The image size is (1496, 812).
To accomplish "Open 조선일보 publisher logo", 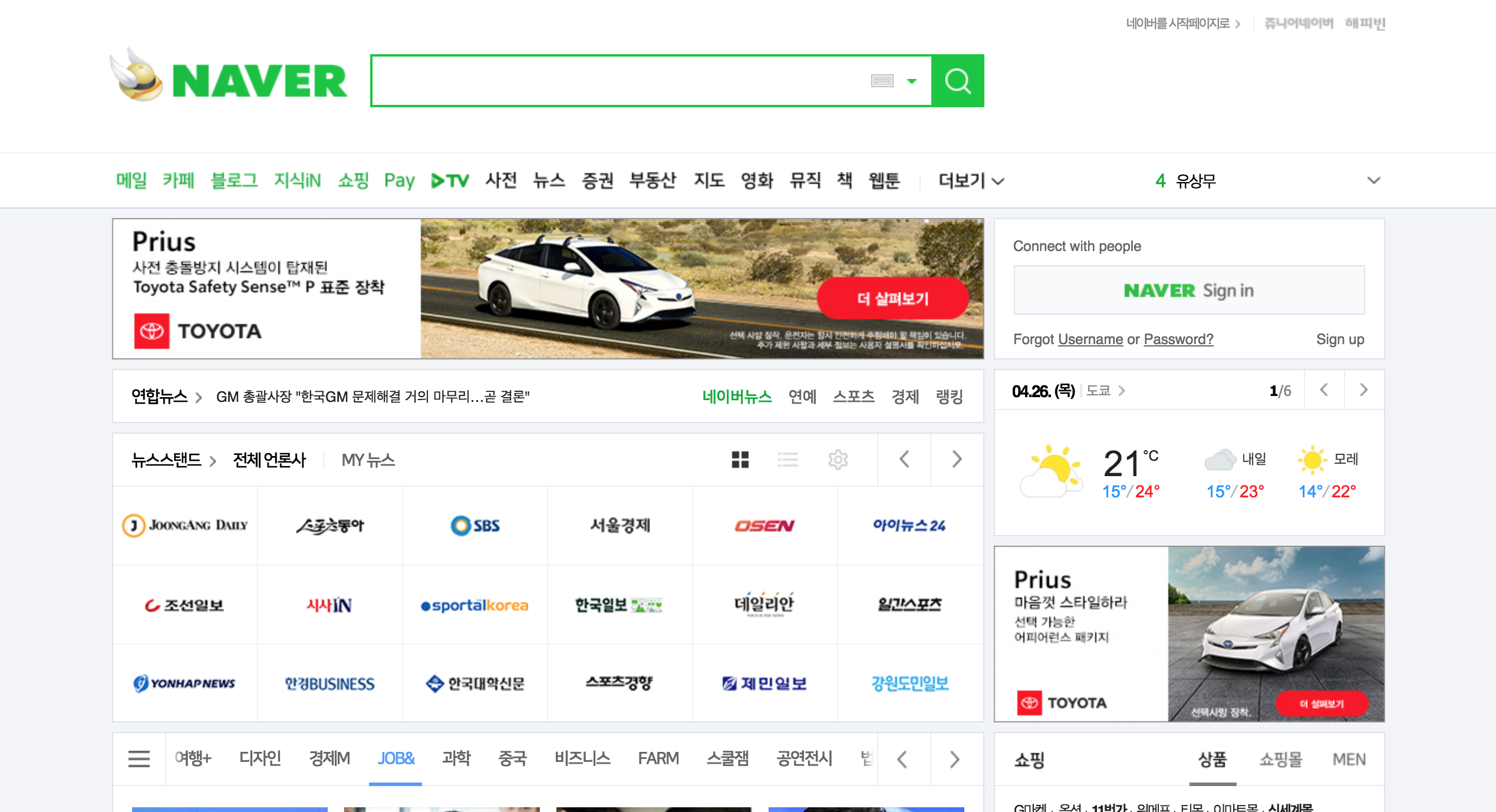I will coord(184,605).
